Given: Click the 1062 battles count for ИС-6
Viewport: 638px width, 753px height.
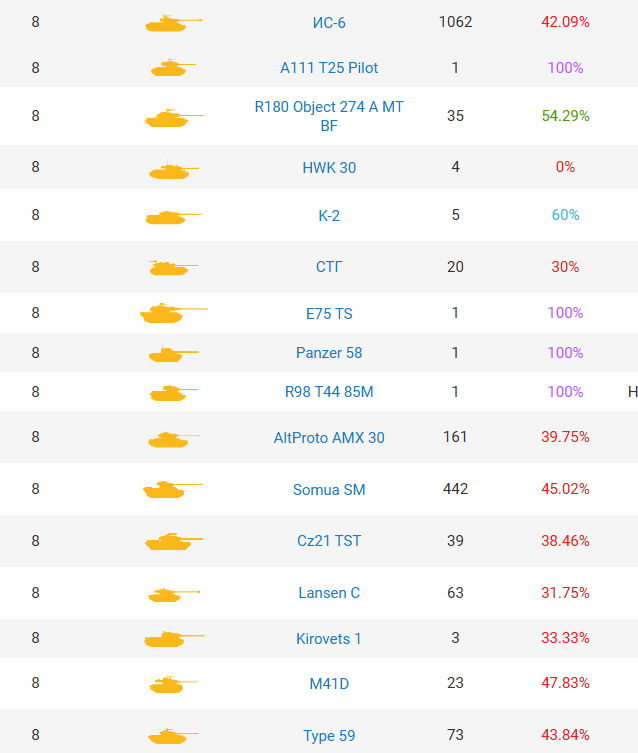Looking at the screenshot, I should pyautogui.click(x=455, y=21).
